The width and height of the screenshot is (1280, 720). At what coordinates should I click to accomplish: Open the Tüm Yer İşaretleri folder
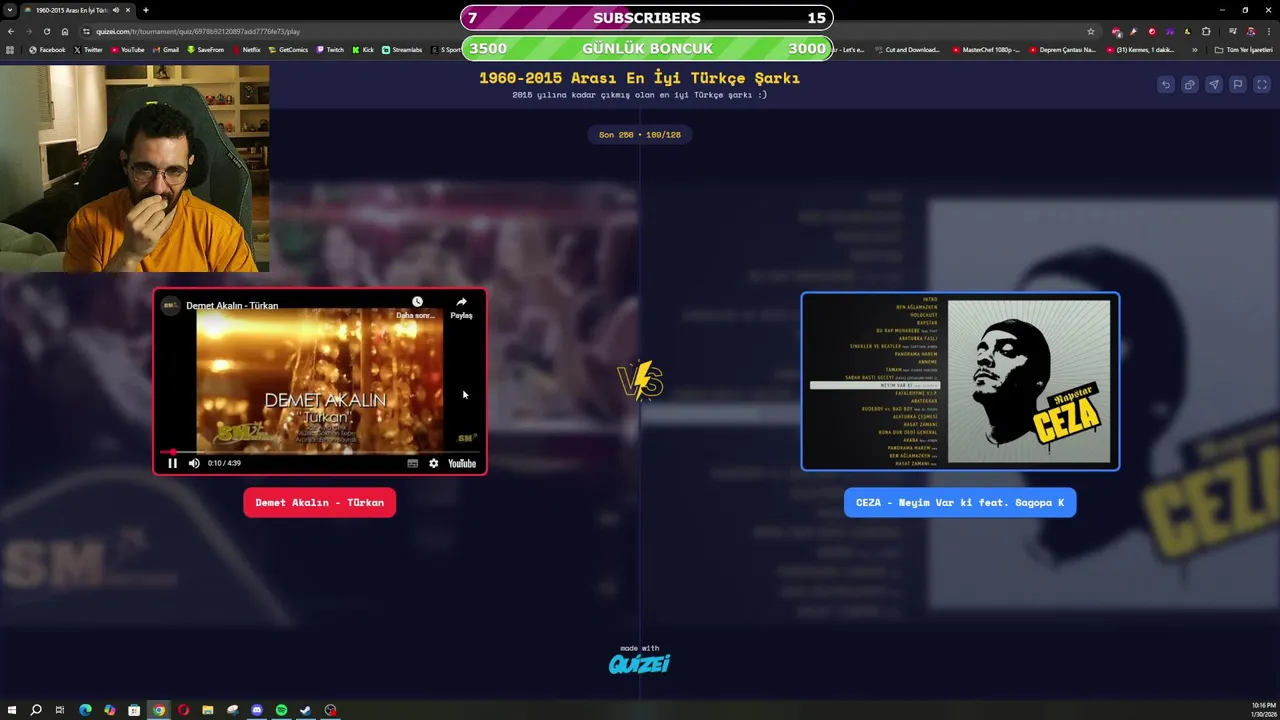coord(1243,49)
